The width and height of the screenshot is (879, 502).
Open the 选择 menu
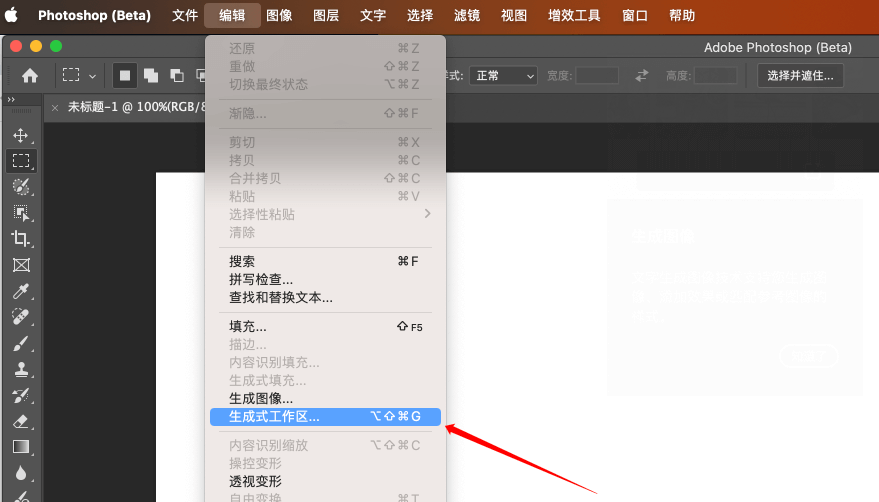pyautogui.click(x=420, y=15)
